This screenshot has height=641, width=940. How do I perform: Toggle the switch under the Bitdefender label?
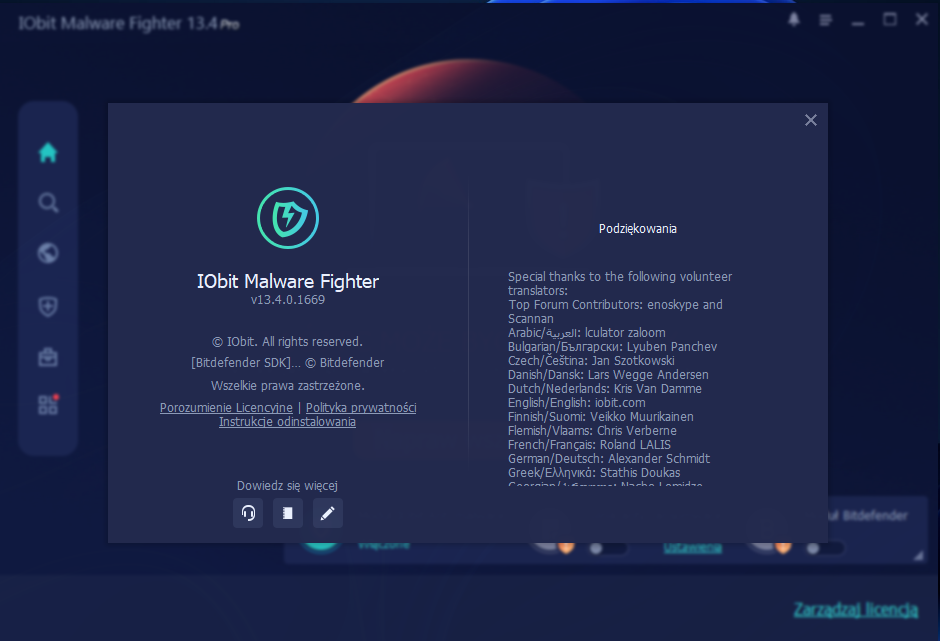pyautogui.click(x=826, y=548)
